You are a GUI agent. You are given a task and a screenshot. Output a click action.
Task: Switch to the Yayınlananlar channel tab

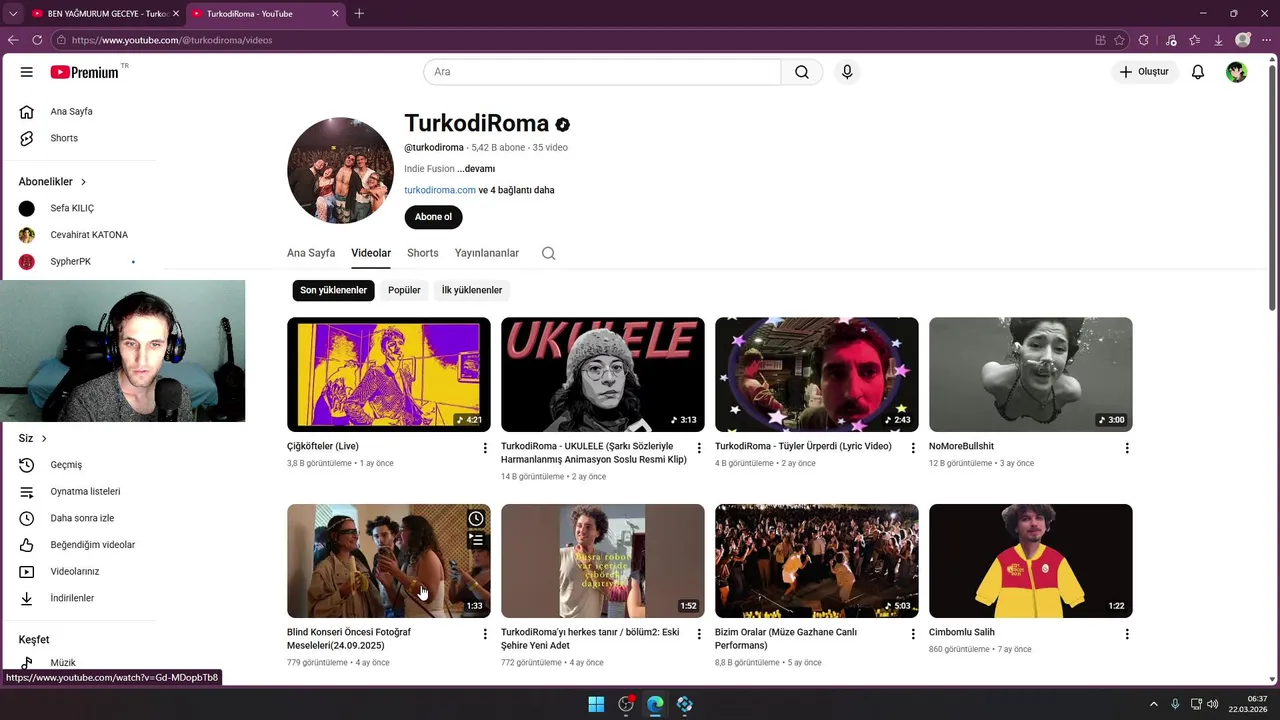pyautogui.click(x=487, y=253)
